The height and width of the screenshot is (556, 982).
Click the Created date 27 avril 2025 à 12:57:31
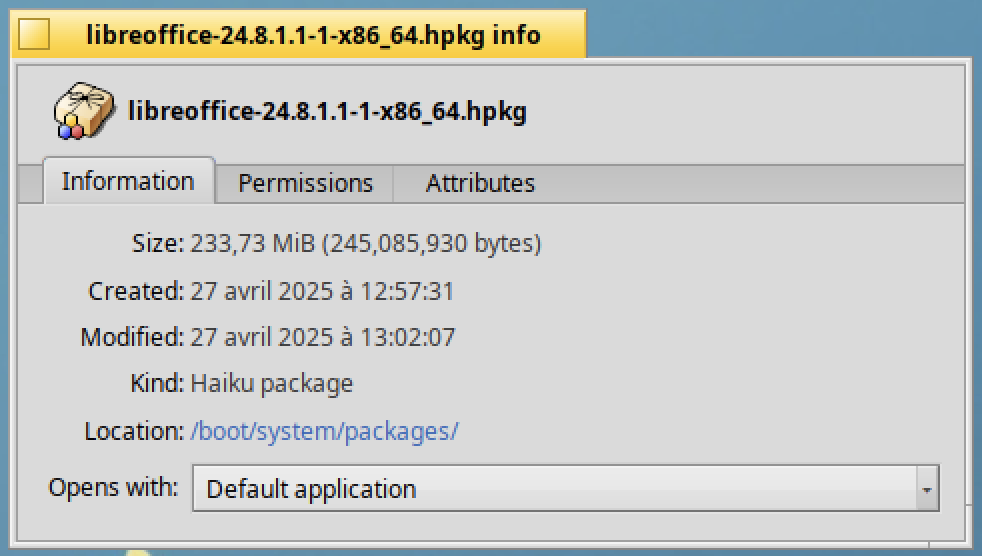322,291
